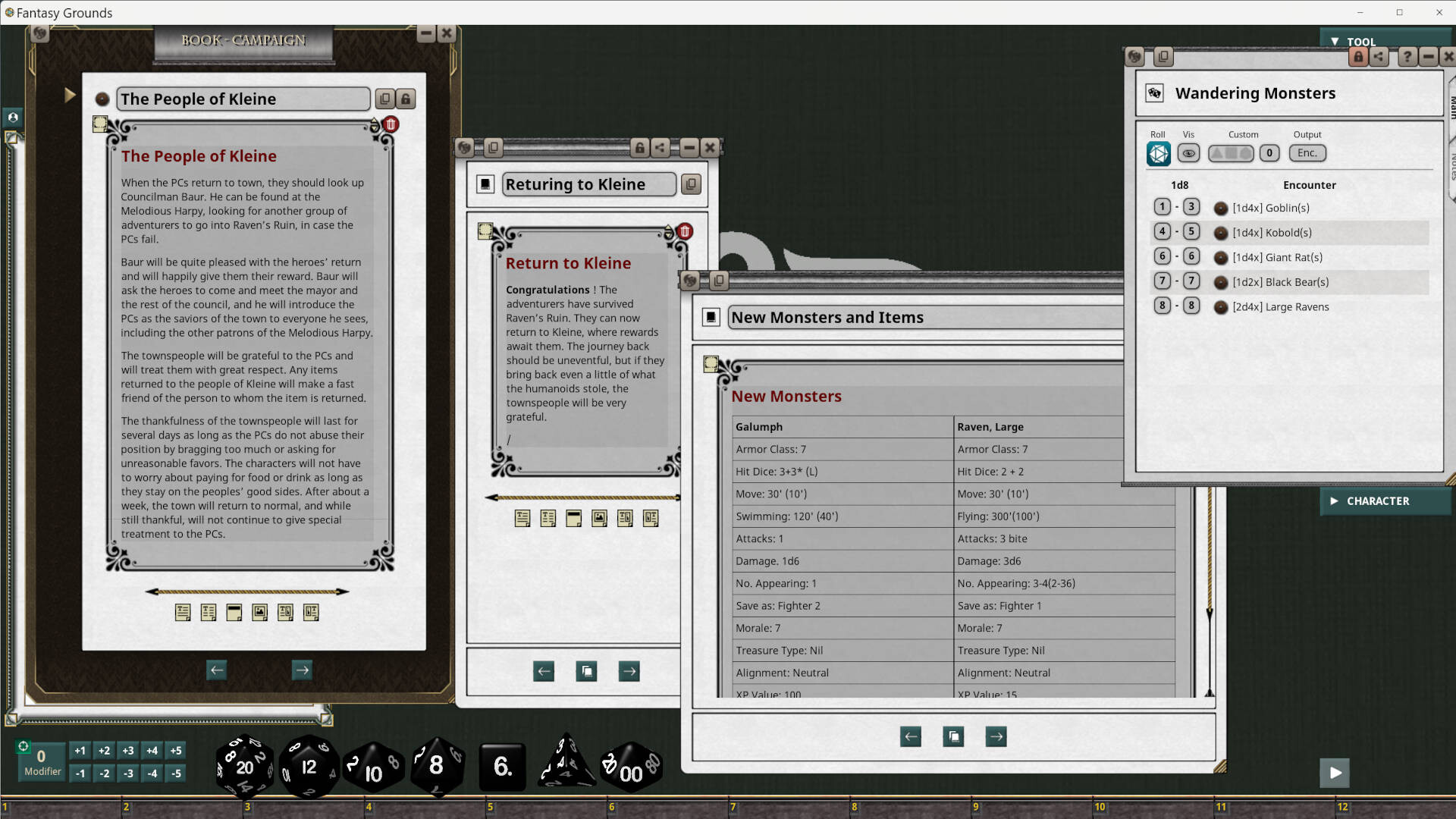
Task: Roll the black d20 die
Action: (x=244, y=766)
